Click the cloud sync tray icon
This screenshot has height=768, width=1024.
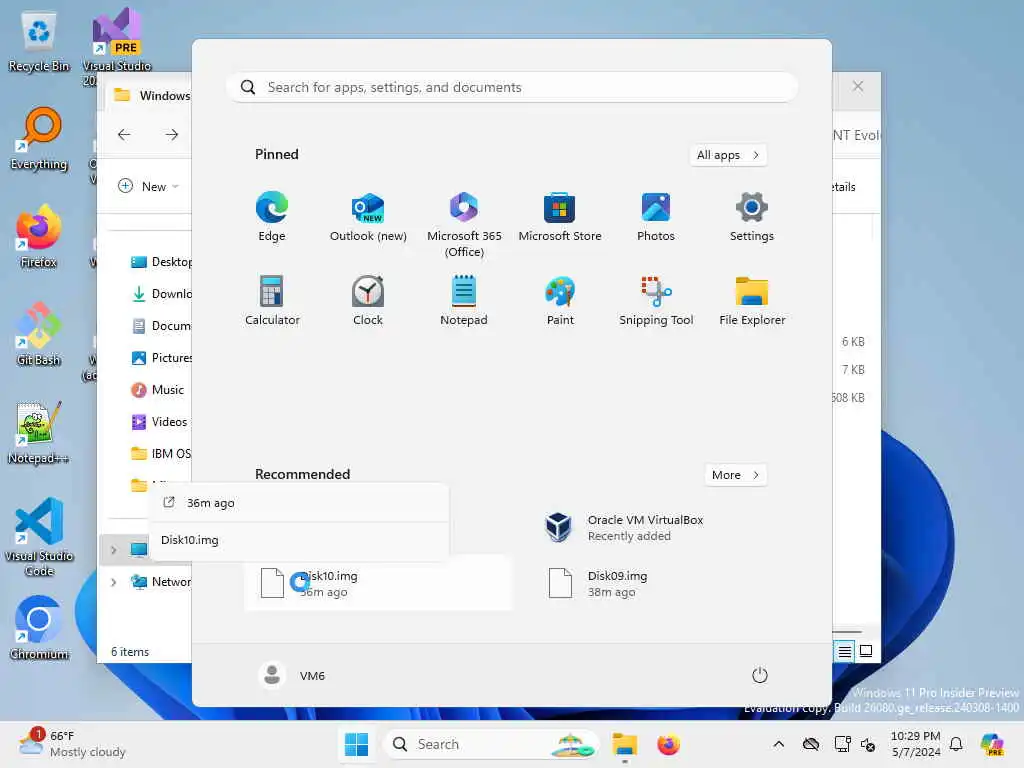pyautogui.click(x=811, y=744)
